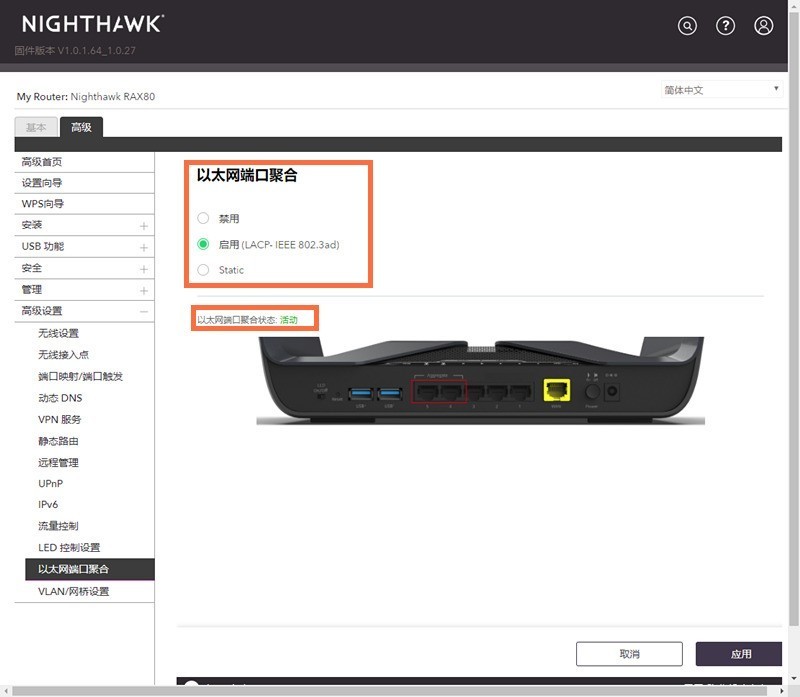Viewport: 800px width, 697px height.
Task: Switch to the 基本 tab
Action: pyautogui.click(x=36, y=127)
